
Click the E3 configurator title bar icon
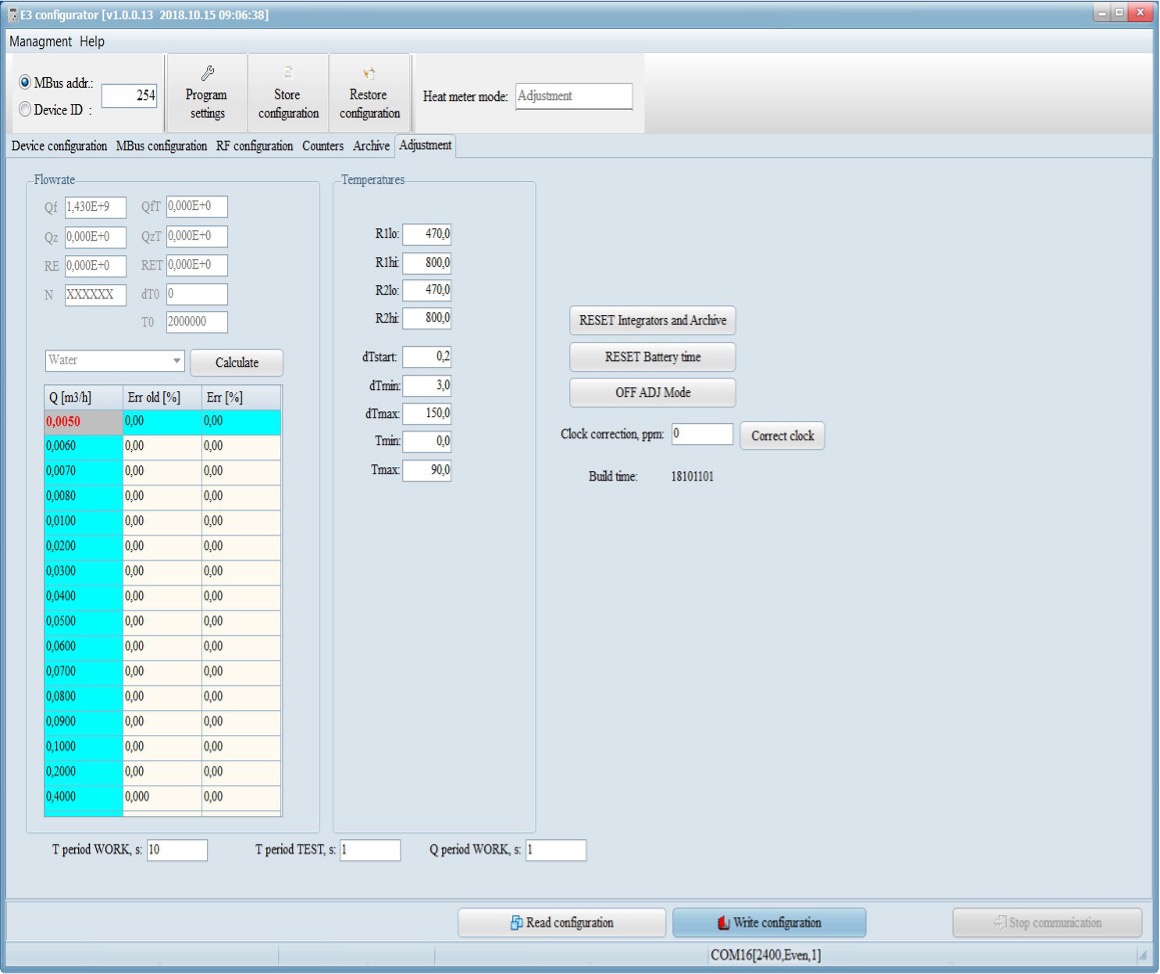point(13,15)
